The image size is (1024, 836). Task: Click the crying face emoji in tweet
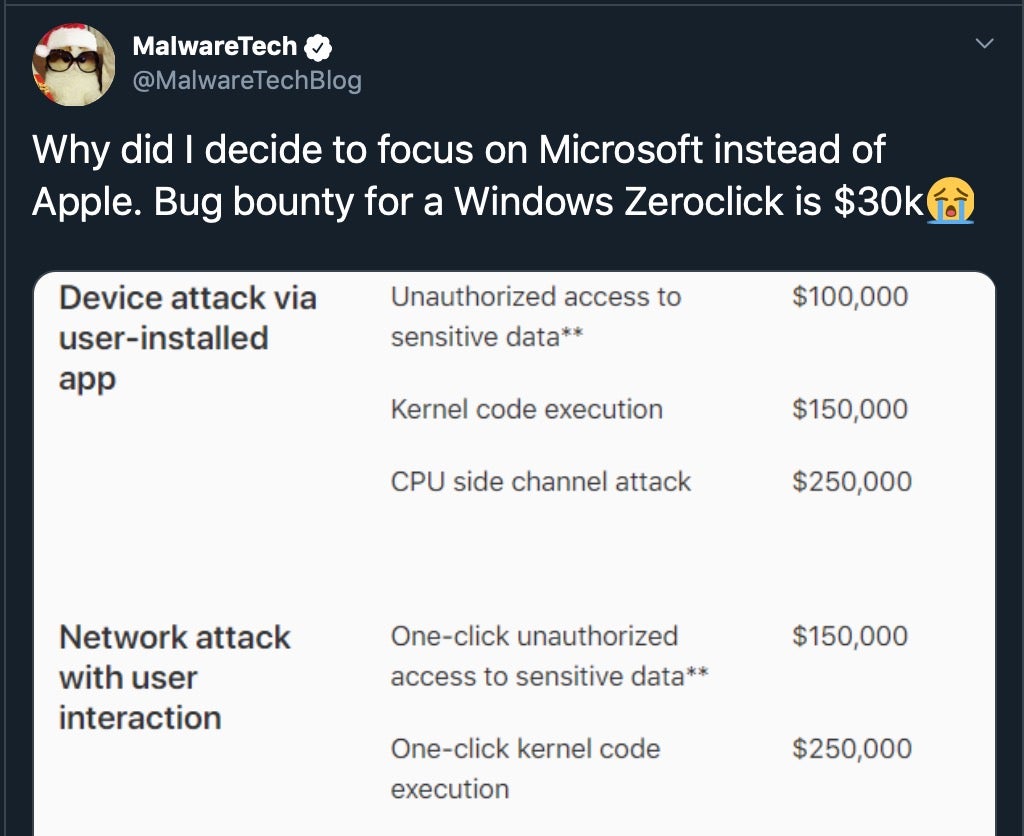(x=950, y=202)
